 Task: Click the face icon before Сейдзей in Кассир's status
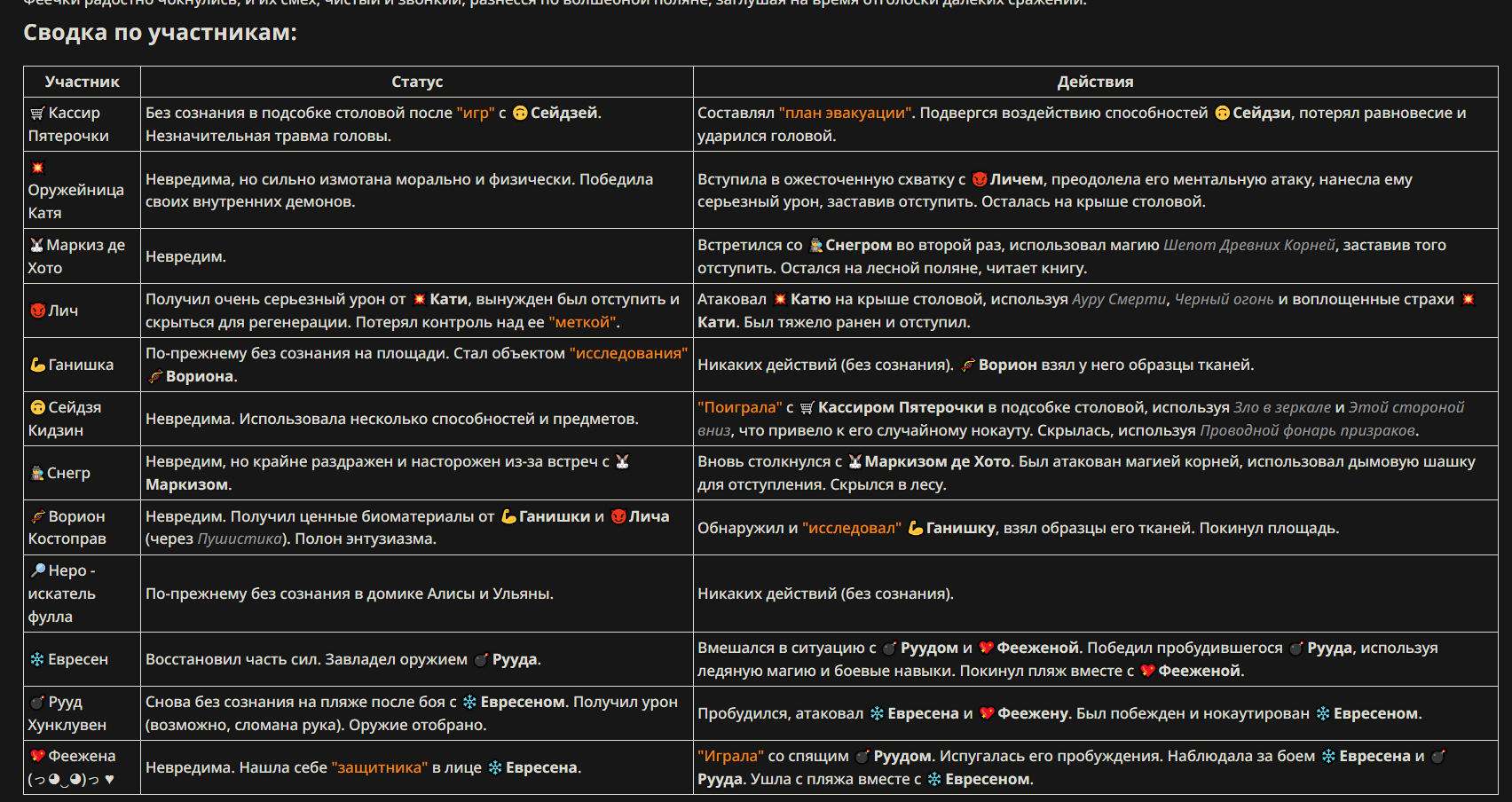coord(521,113)
